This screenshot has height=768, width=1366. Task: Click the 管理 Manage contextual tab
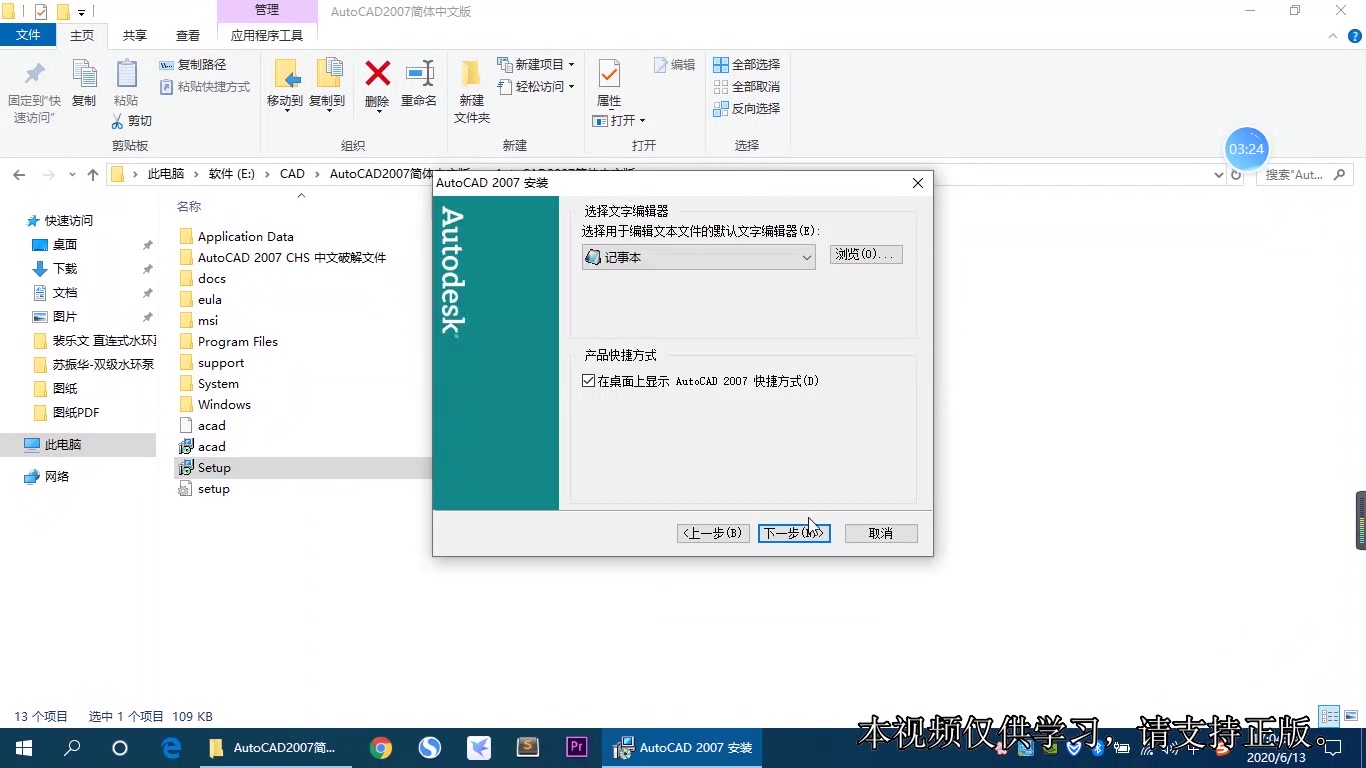[x=267, y=11]
